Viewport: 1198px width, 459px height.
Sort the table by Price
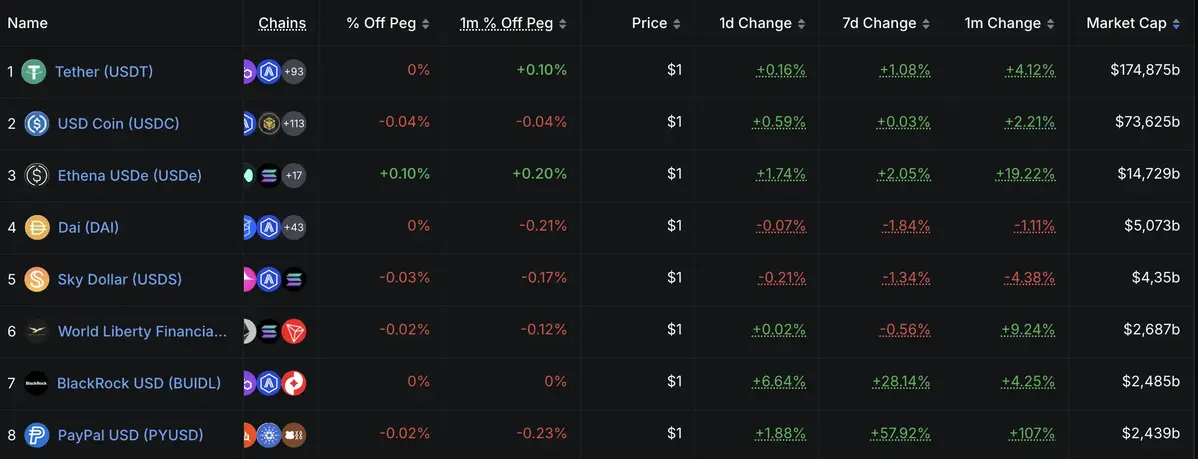657,23
